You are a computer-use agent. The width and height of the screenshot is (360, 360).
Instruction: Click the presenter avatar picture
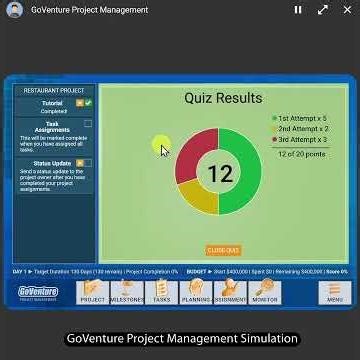tap(15, 10)
